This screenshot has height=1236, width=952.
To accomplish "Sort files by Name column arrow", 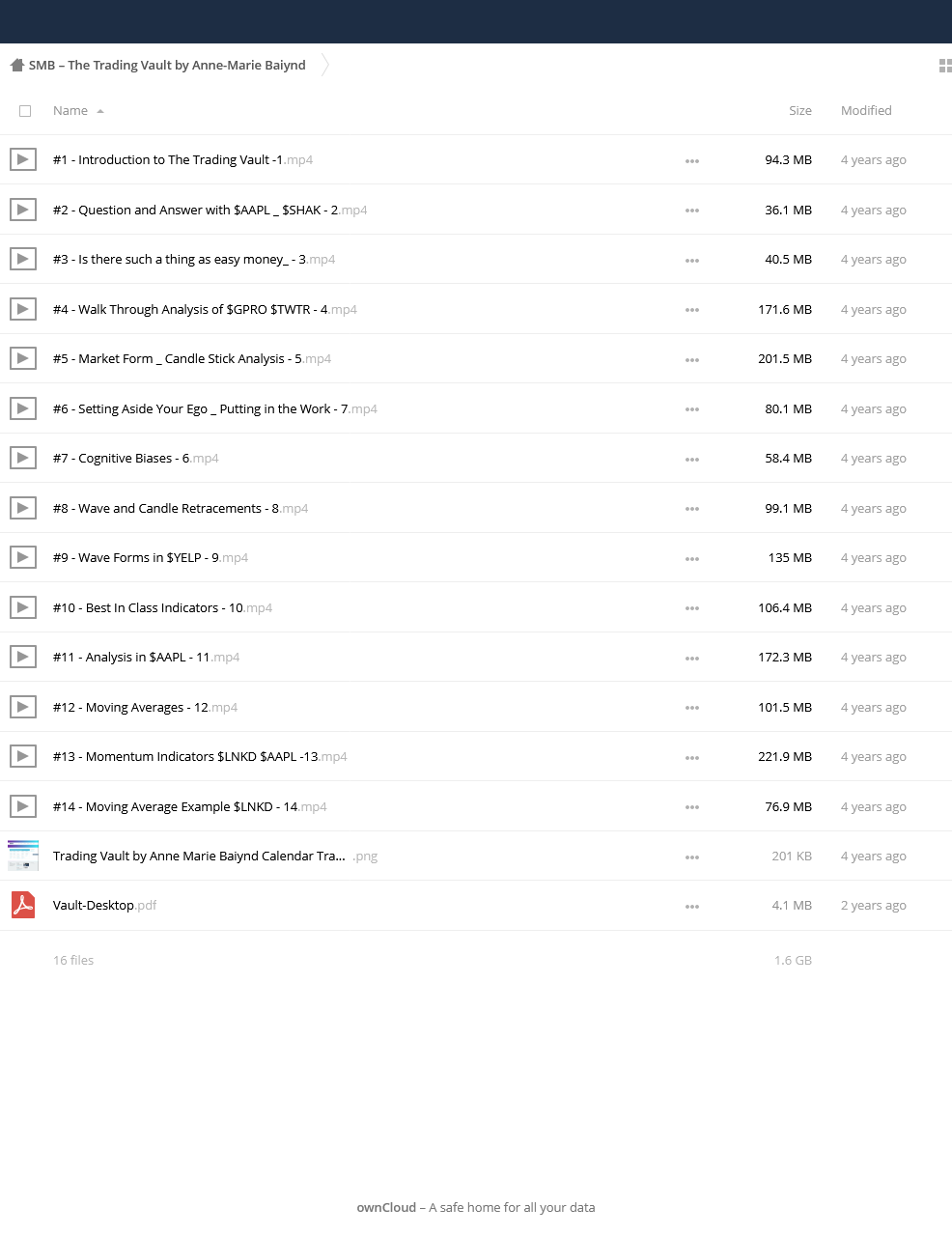I will (x=100, y=111).
